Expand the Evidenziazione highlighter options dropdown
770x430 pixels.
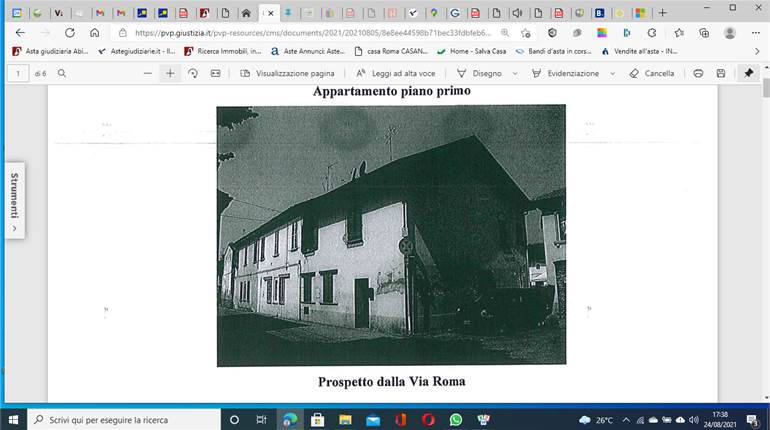(x=612, y=73)
